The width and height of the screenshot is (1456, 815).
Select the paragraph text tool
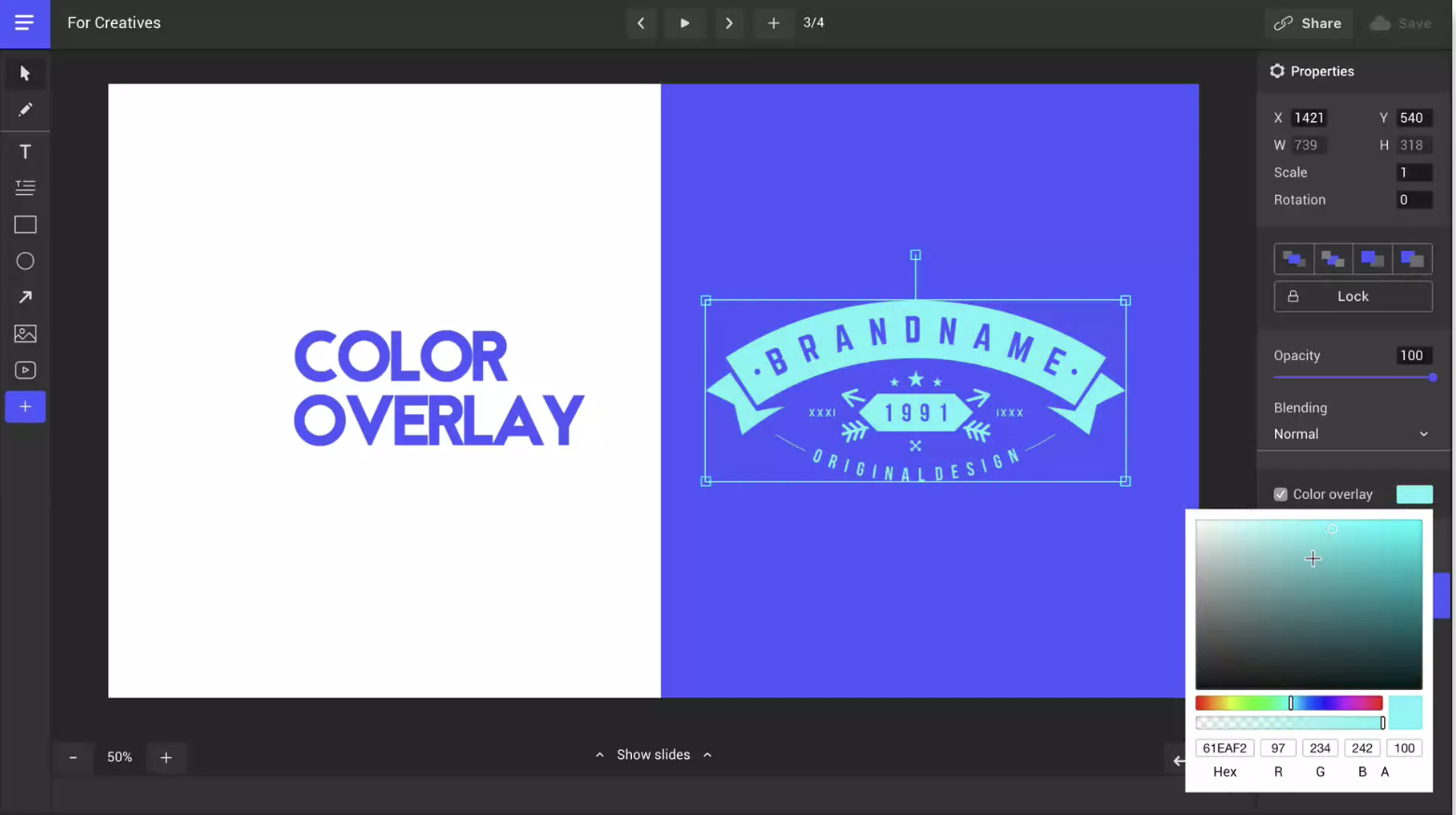click(x=25, y=188)
